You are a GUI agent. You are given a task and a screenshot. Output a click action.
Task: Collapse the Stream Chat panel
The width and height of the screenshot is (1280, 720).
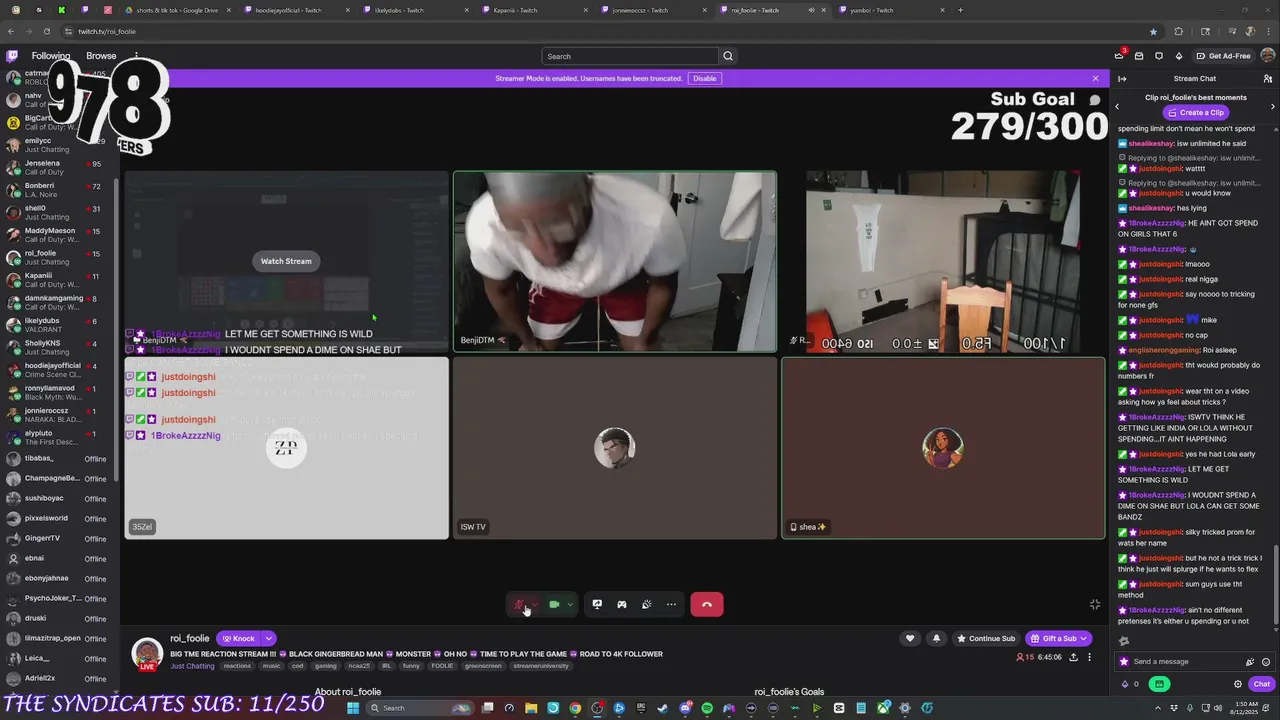click(x=1122, y=78)
